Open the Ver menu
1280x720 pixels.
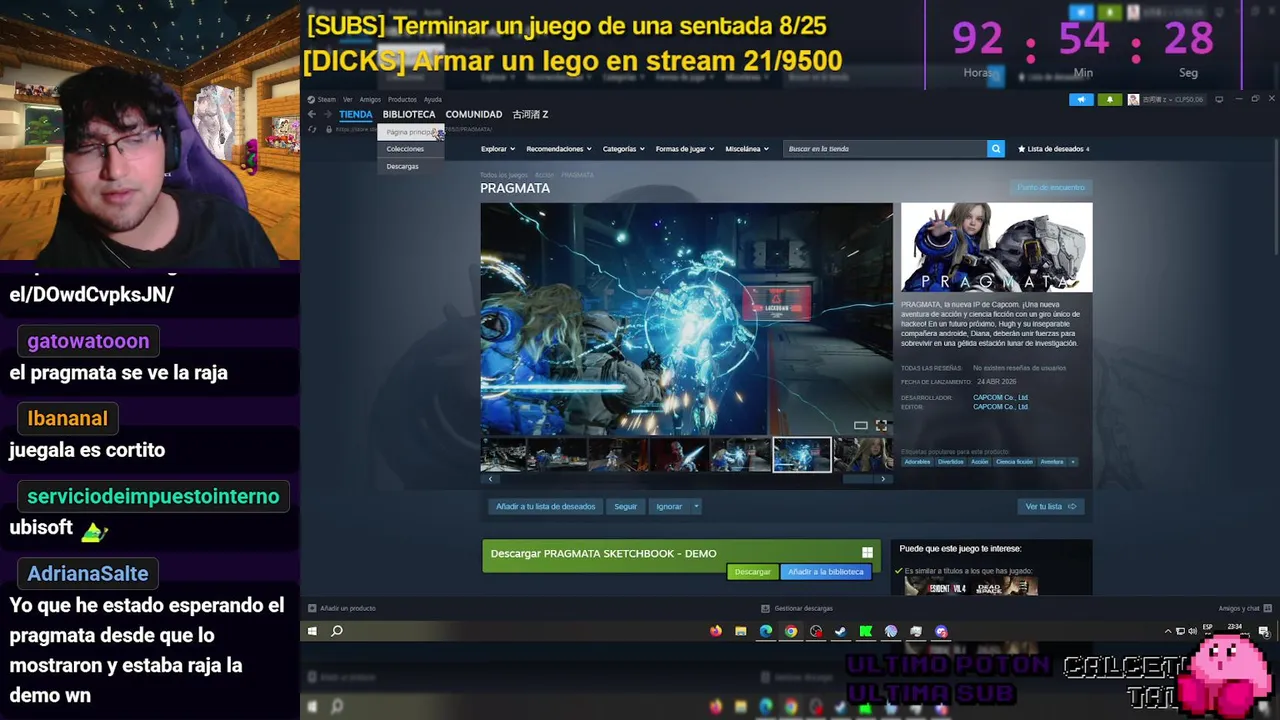(347, 99)
